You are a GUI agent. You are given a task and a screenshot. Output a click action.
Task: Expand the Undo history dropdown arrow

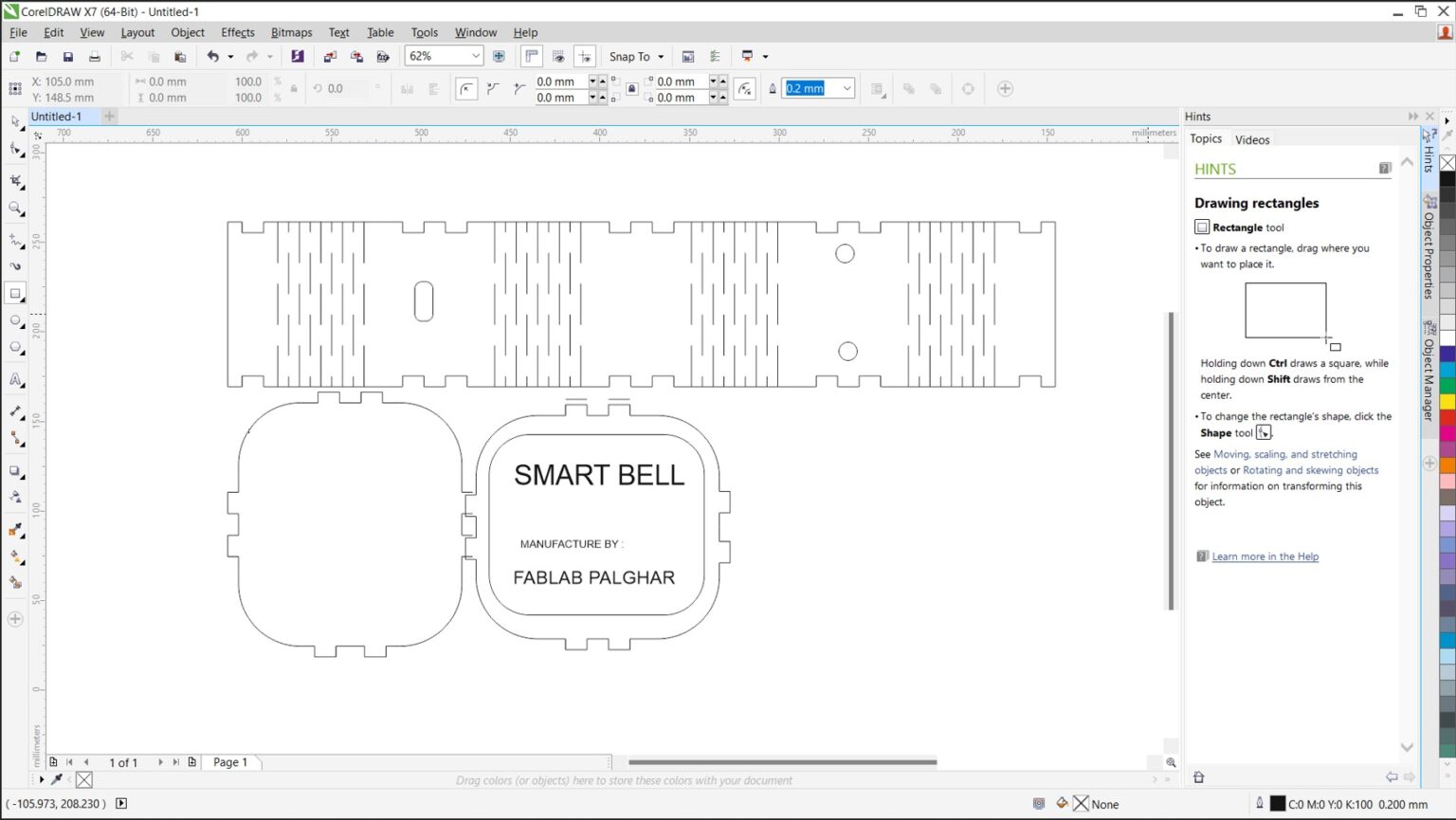point(229,57)
